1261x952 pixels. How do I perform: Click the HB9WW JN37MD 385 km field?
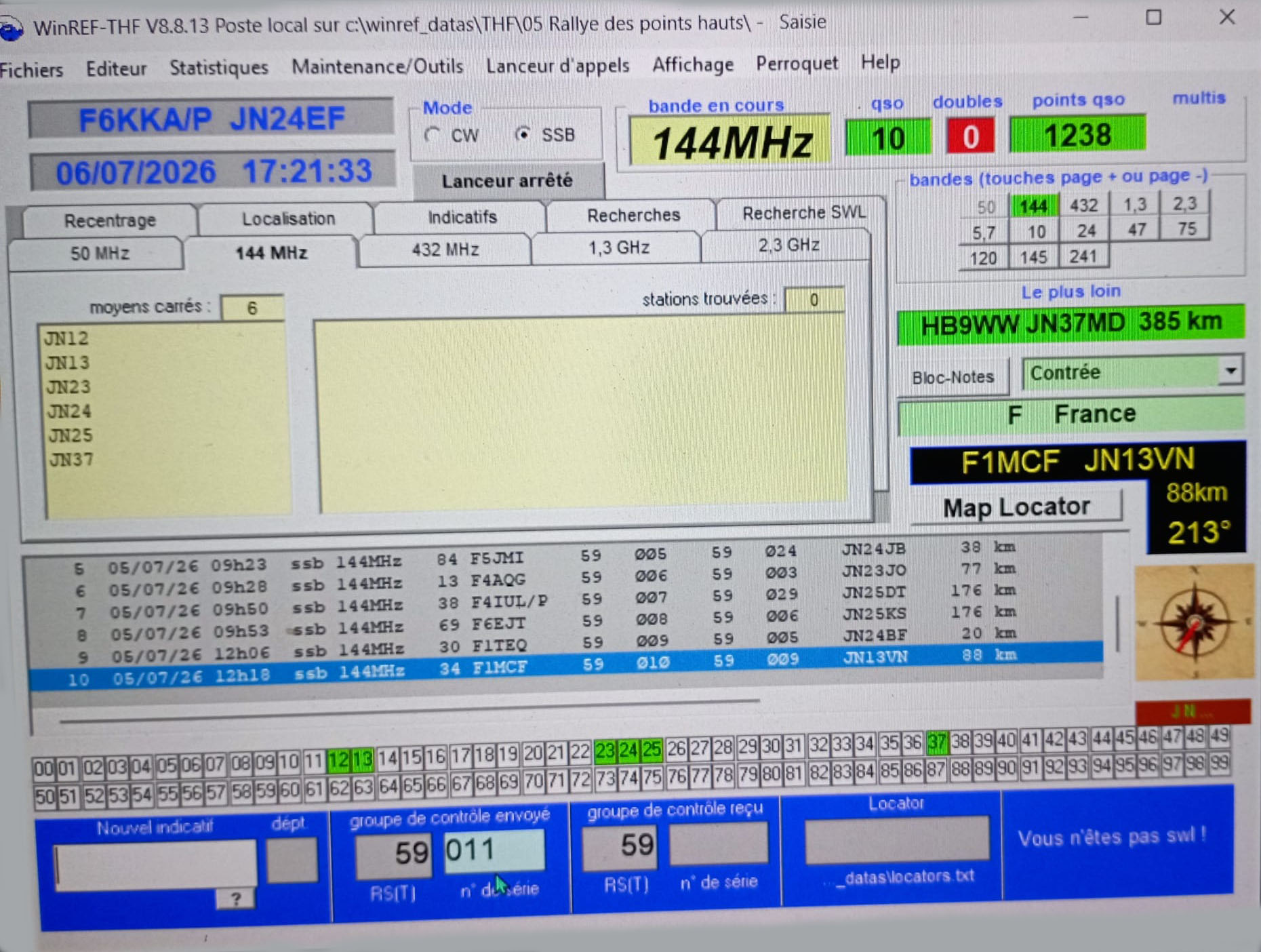[1070, 323]
